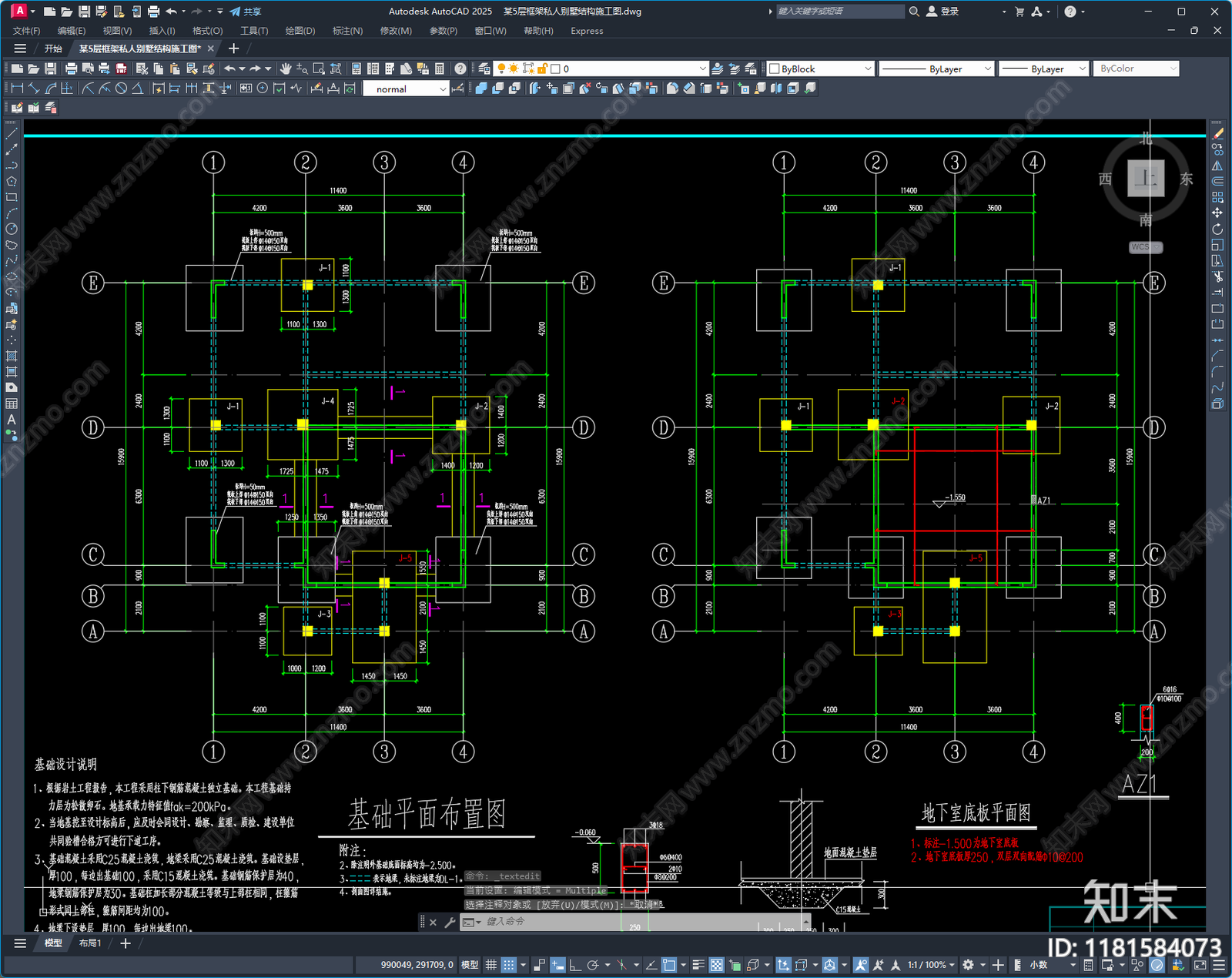Toggle grid display in status bar
The height and width of the screenshot is (978, 1232).
coord(490,965)
